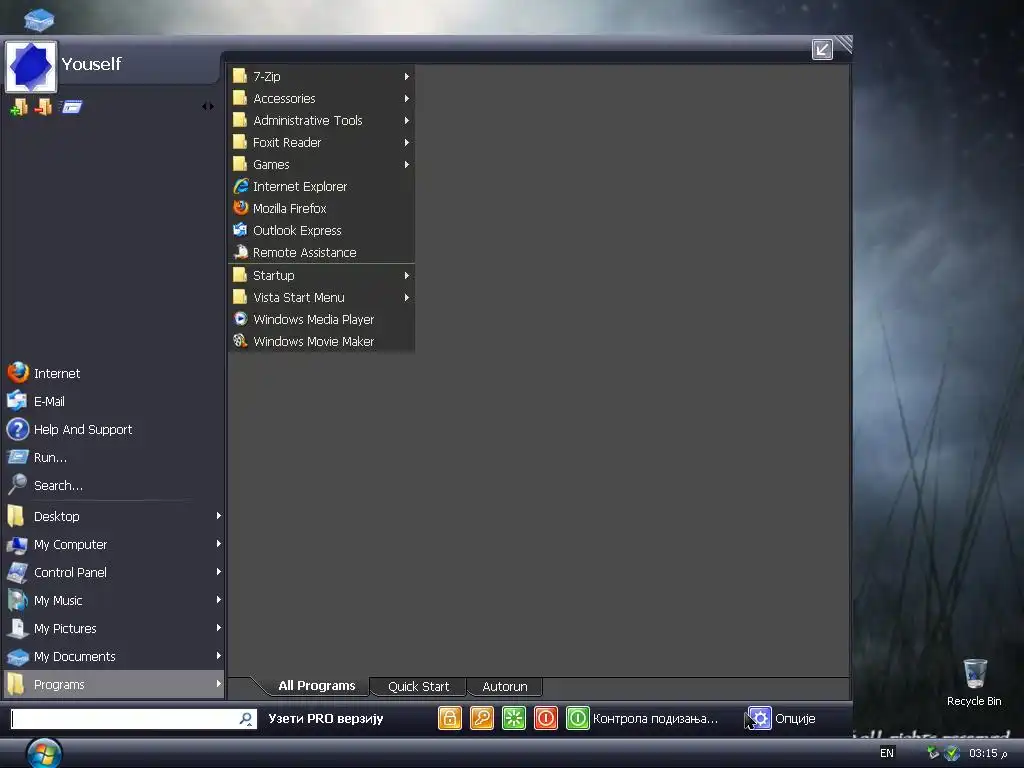Launch Windows Media Player

[x=321, y=319]
